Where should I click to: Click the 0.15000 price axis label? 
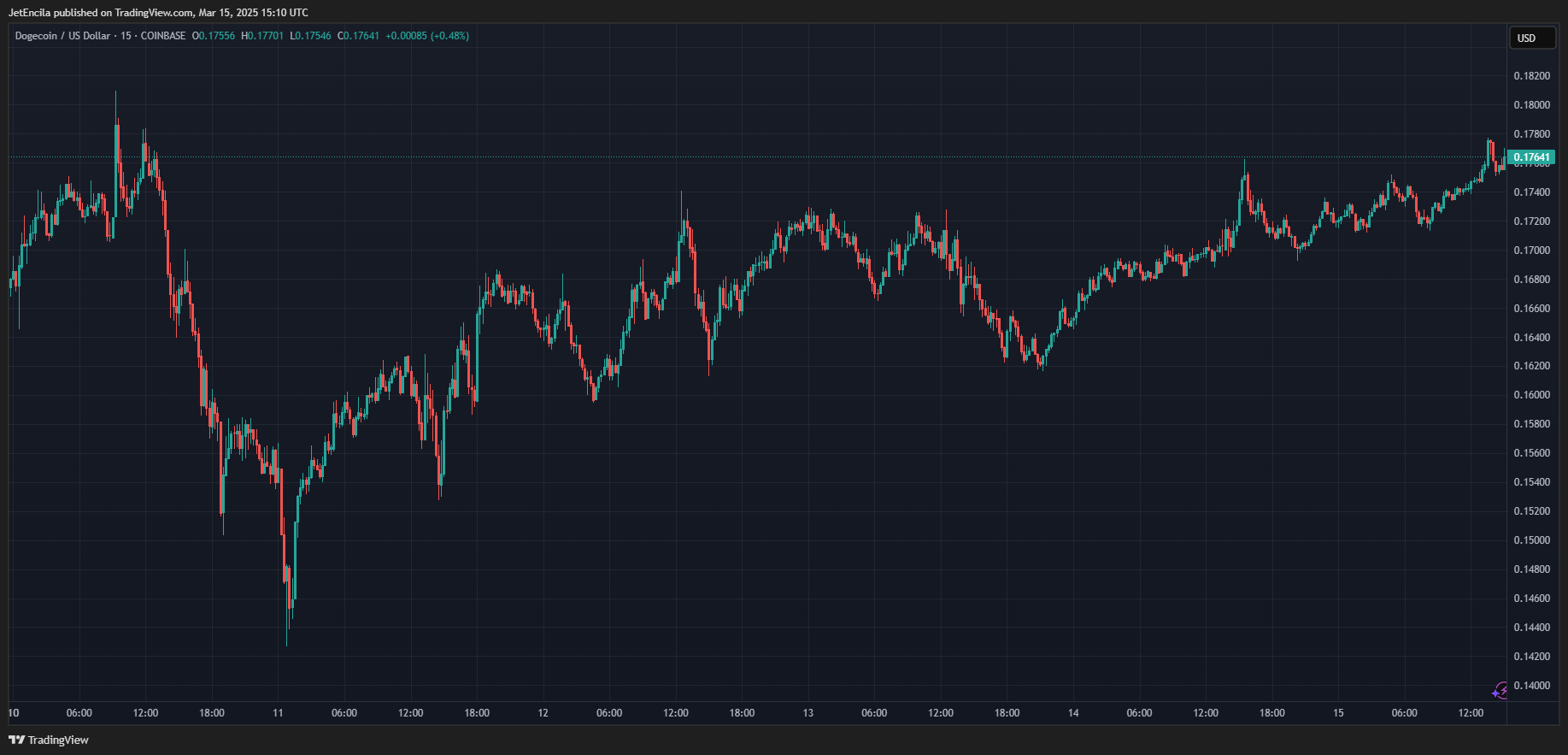(1531, 540)
